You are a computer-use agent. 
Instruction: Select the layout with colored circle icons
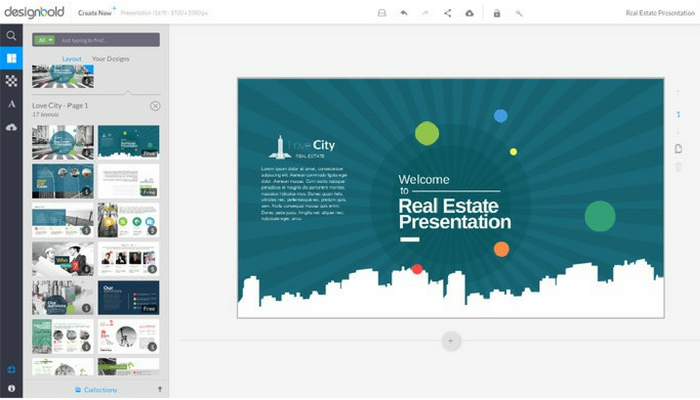[x=129, y=220]
